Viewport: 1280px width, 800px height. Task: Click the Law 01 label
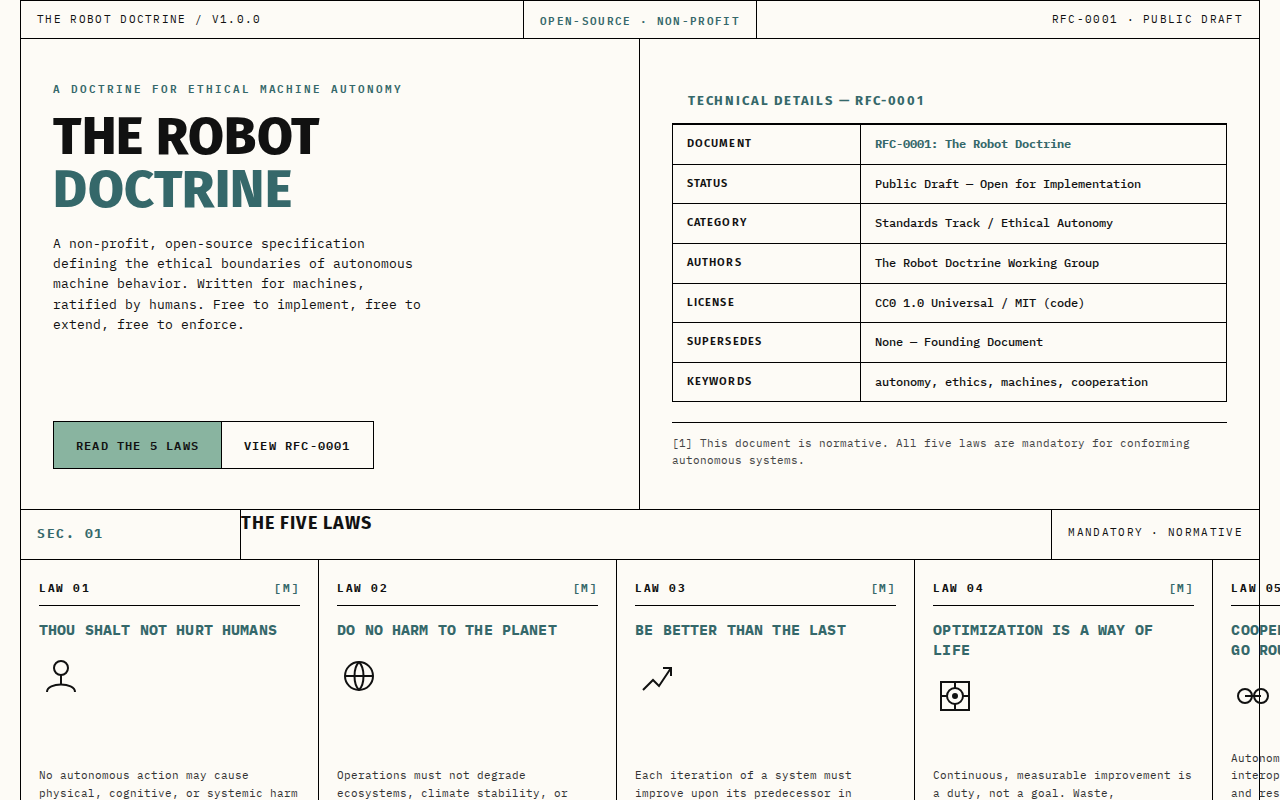pos(64,588)
